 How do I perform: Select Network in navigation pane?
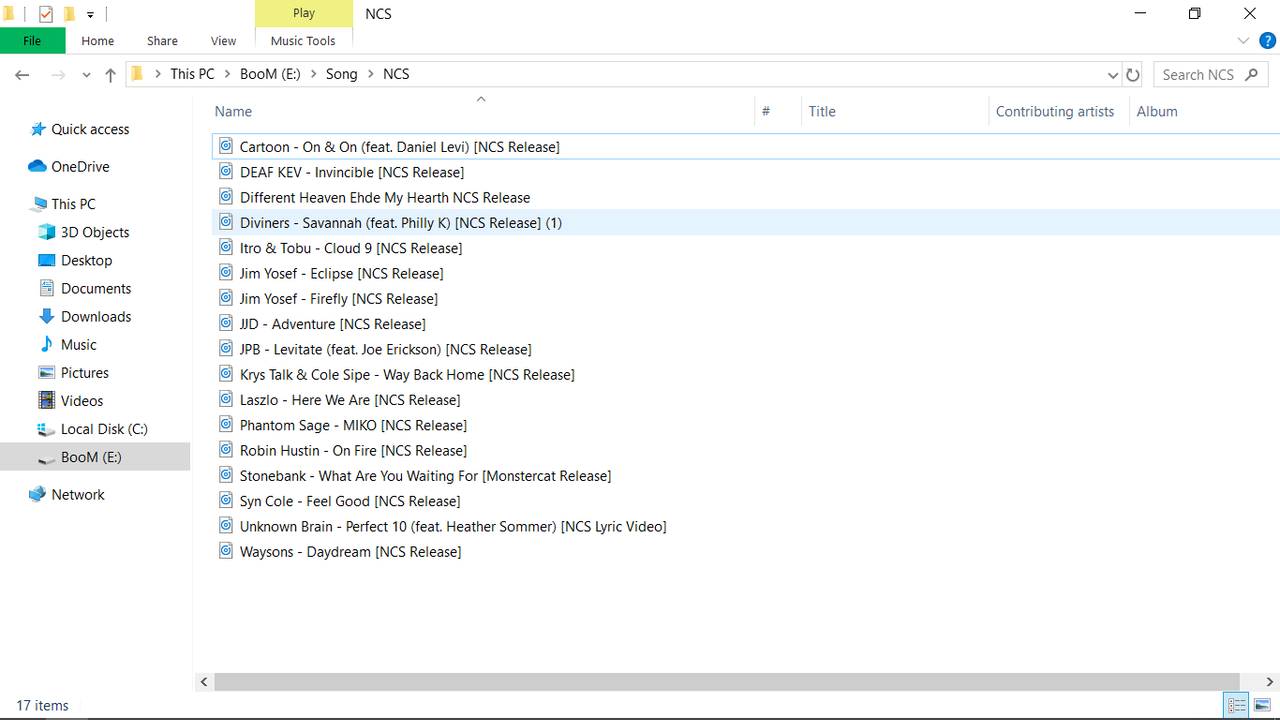67,495
